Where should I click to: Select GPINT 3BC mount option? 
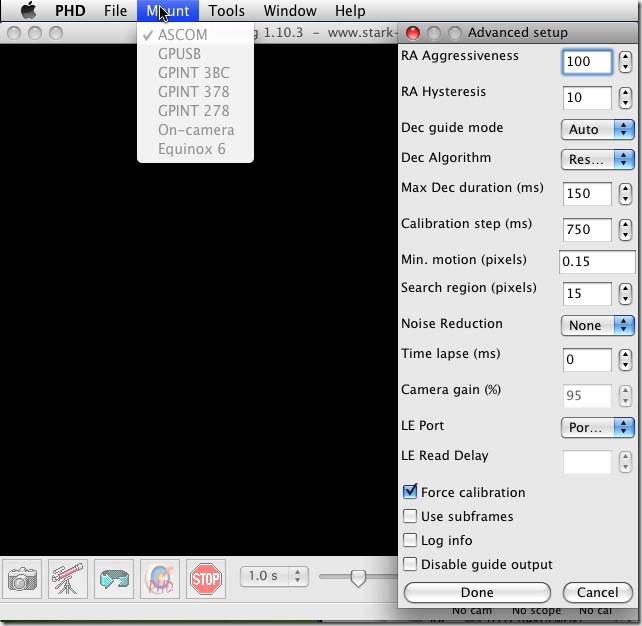(195, 73)
